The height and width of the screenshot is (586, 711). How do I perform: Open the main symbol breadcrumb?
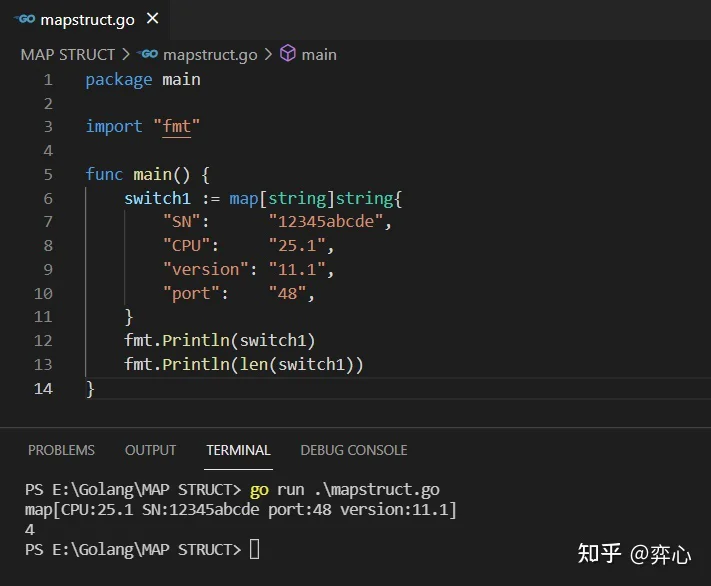pos(319,55)
